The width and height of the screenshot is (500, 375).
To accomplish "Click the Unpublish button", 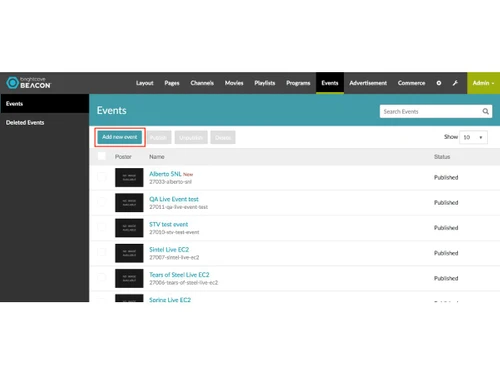I will [191, 137].
